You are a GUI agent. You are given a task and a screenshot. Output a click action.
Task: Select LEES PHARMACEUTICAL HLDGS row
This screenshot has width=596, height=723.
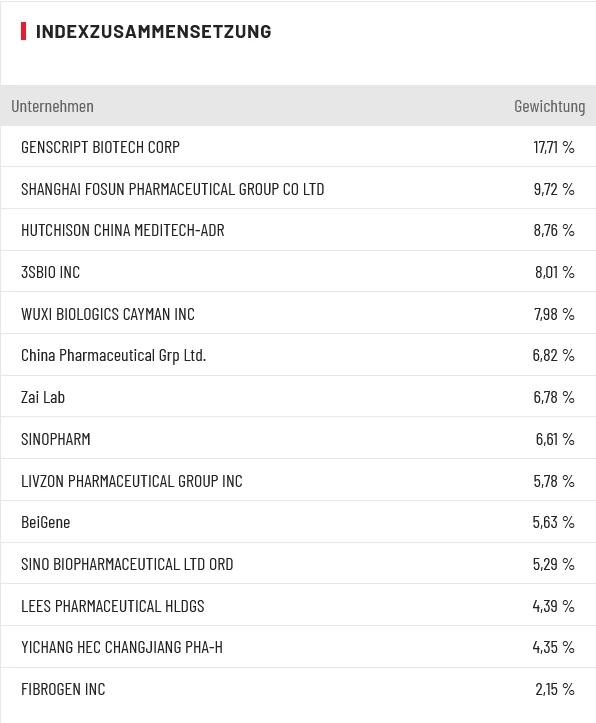(298, 605)
